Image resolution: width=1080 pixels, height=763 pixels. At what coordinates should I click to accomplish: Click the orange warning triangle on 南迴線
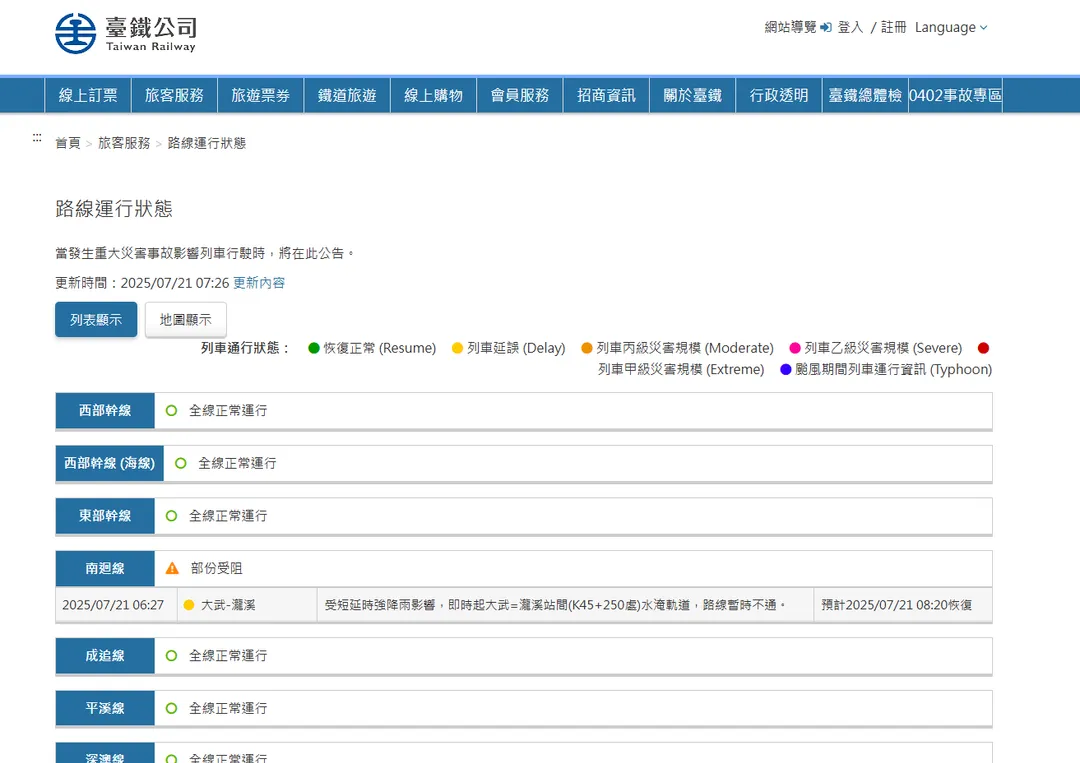pos(172,568)
